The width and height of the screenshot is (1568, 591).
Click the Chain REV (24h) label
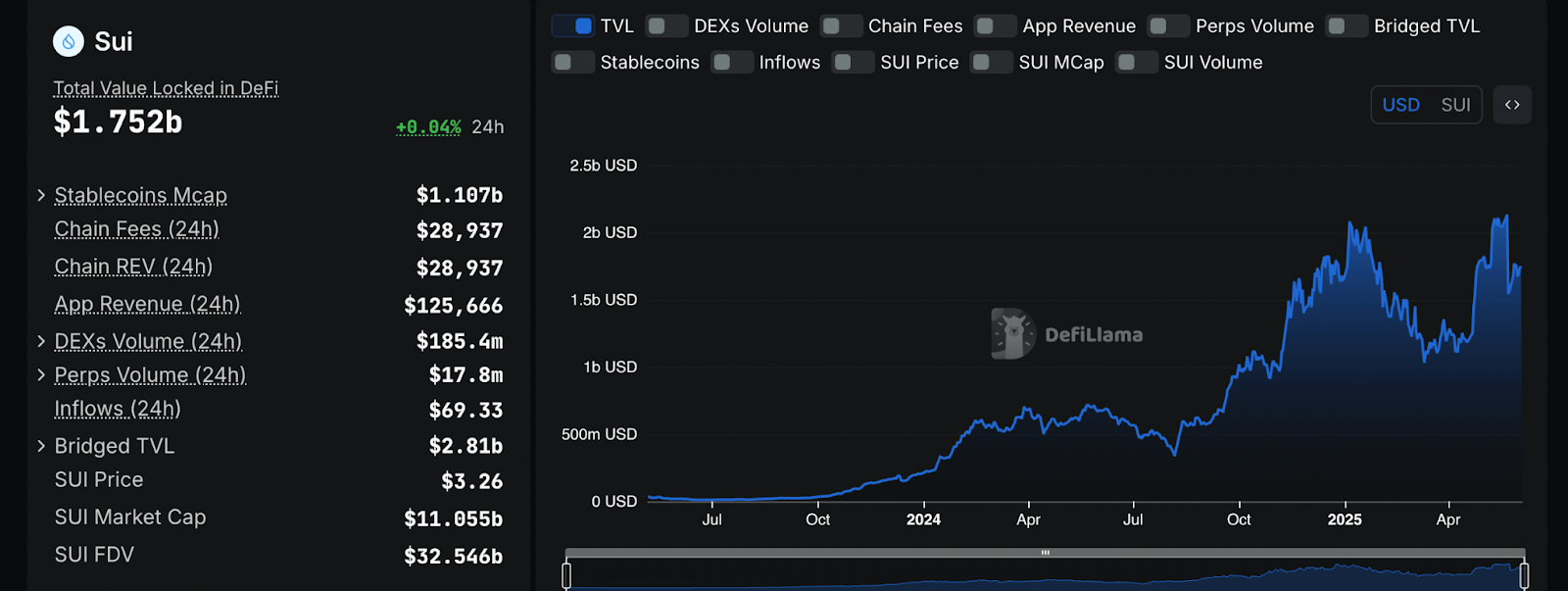[133, 267]
